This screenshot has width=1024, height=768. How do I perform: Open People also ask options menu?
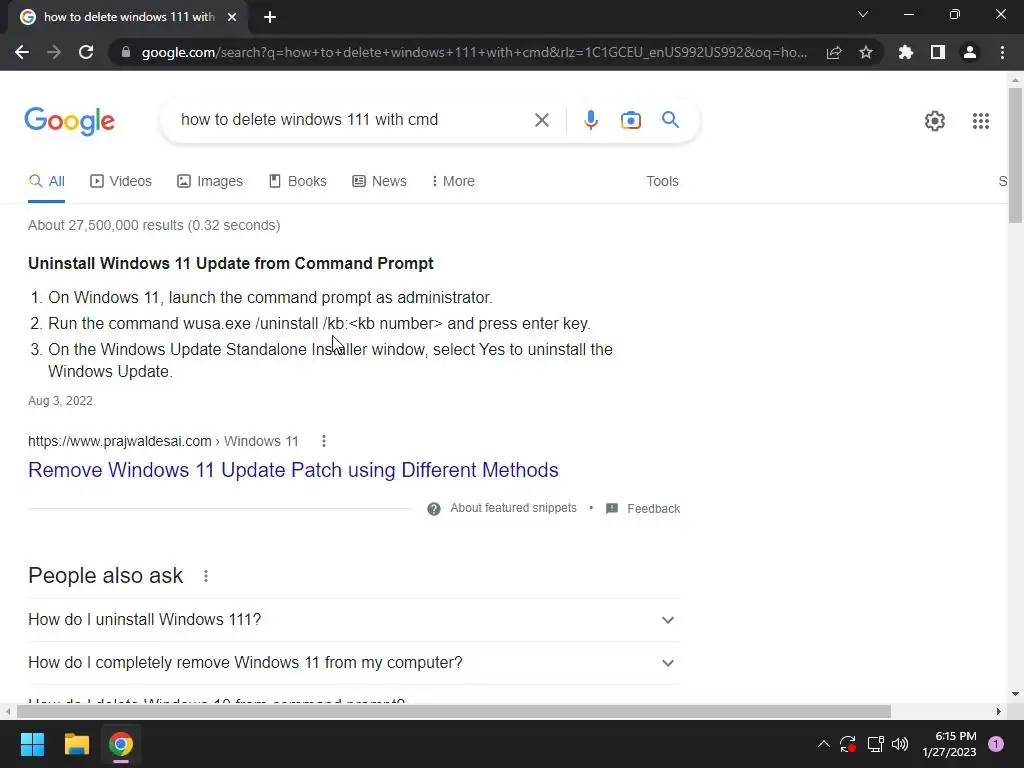(206, 576)
